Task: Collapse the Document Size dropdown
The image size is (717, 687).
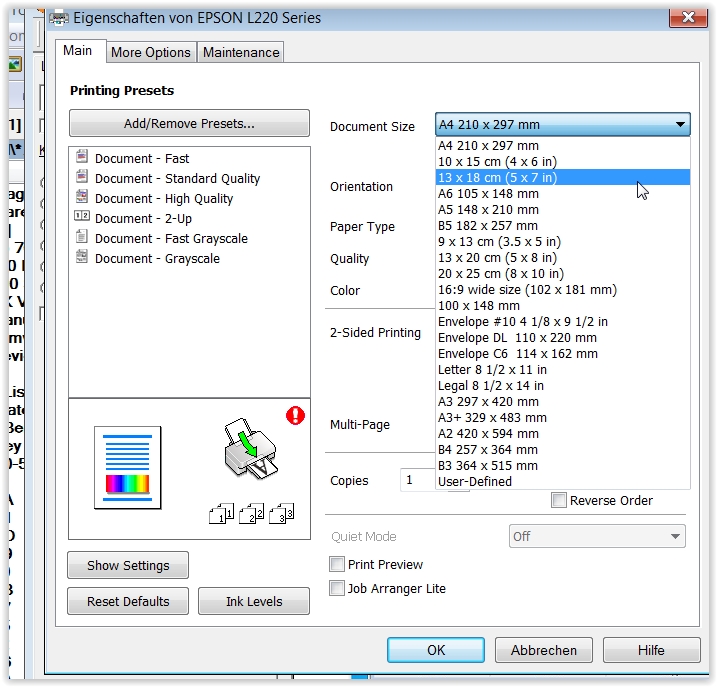Action: 680,125
